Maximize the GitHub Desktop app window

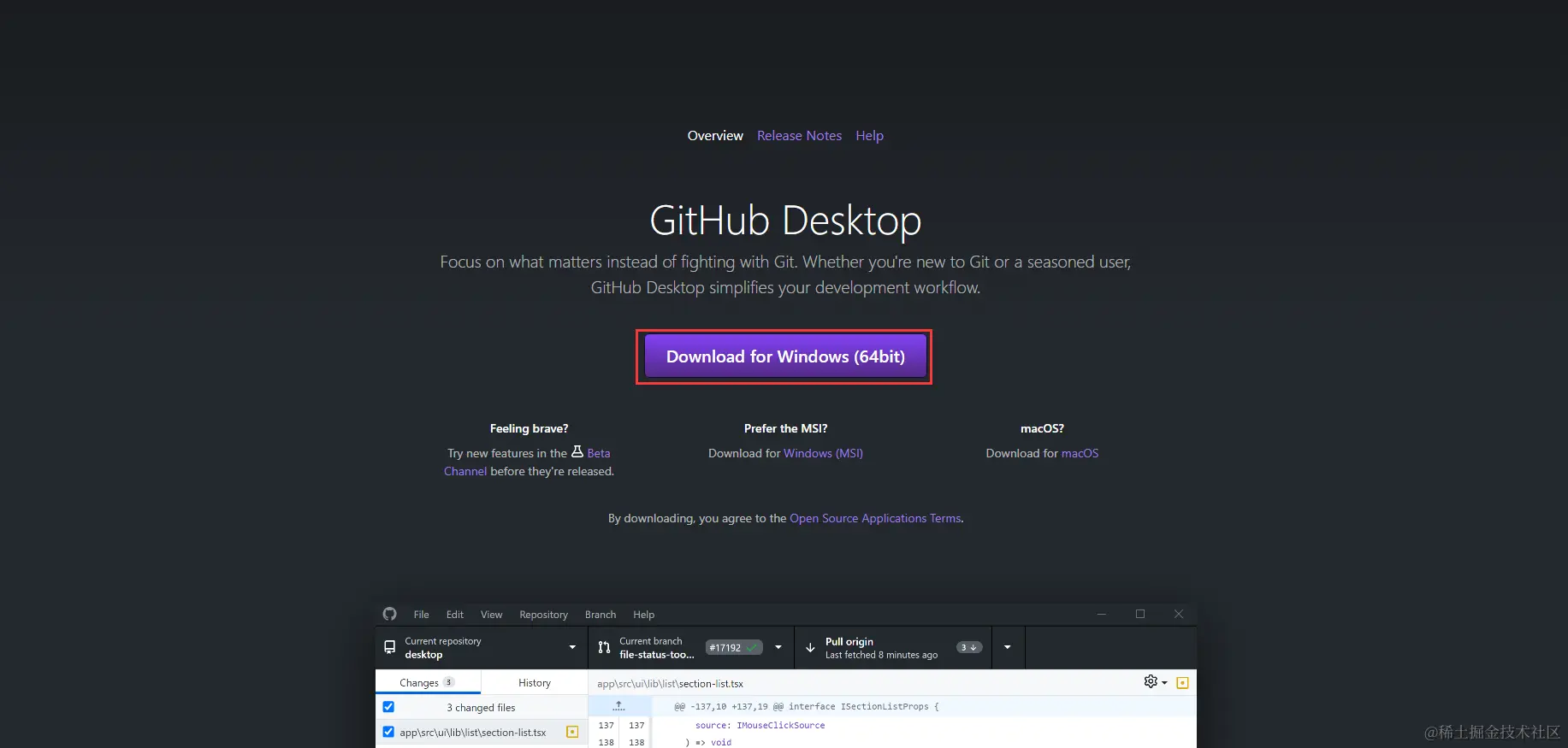(x=1139, y=614)
